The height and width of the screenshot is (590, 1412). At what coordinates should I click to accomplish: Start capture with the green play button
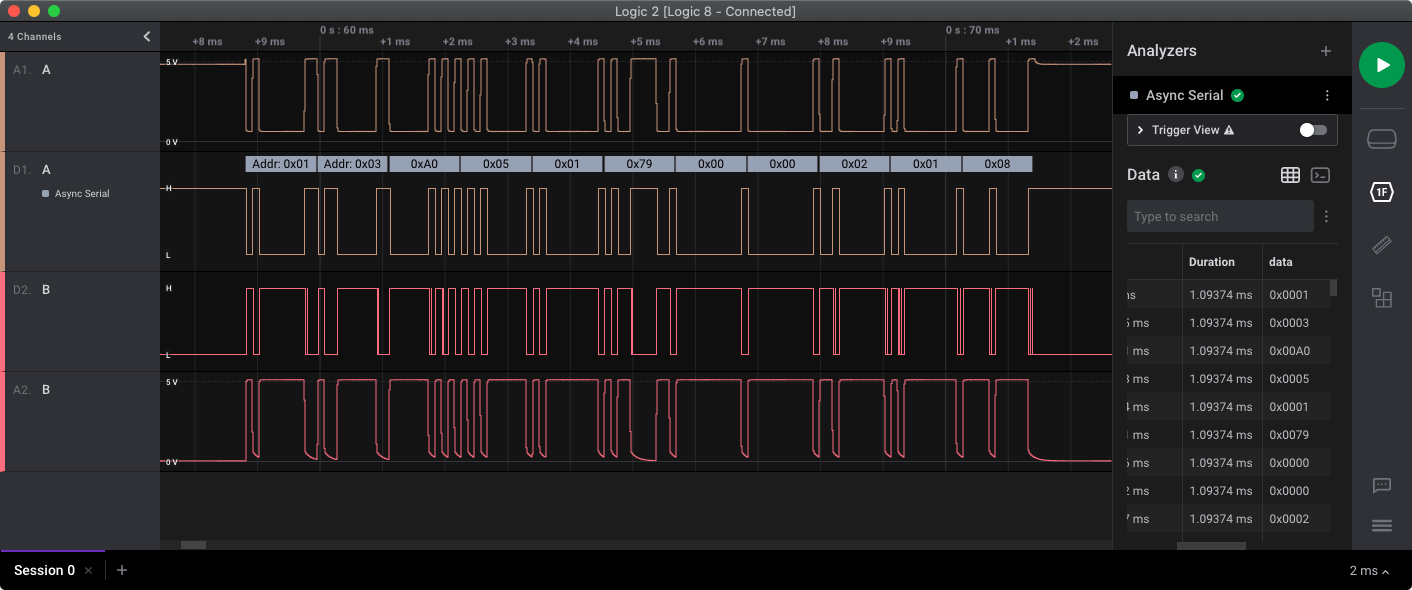(1381, 65)
